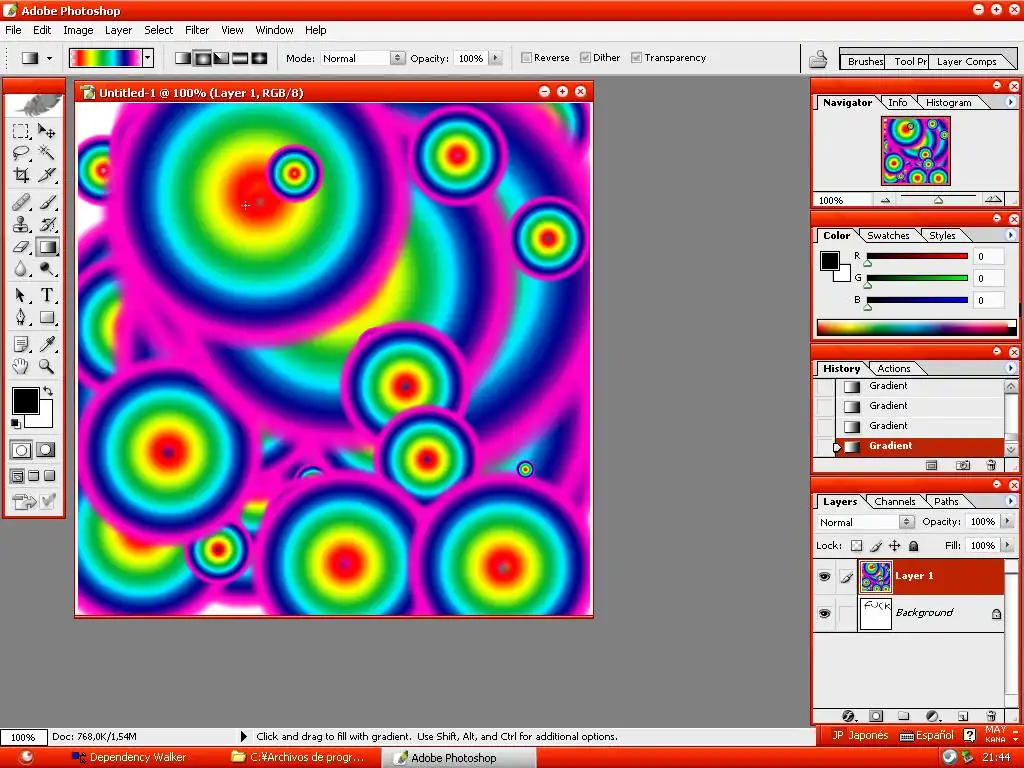Hide Layer 1 visibility eye
This screenshot has width=1024, height=768.
(824, 577)
